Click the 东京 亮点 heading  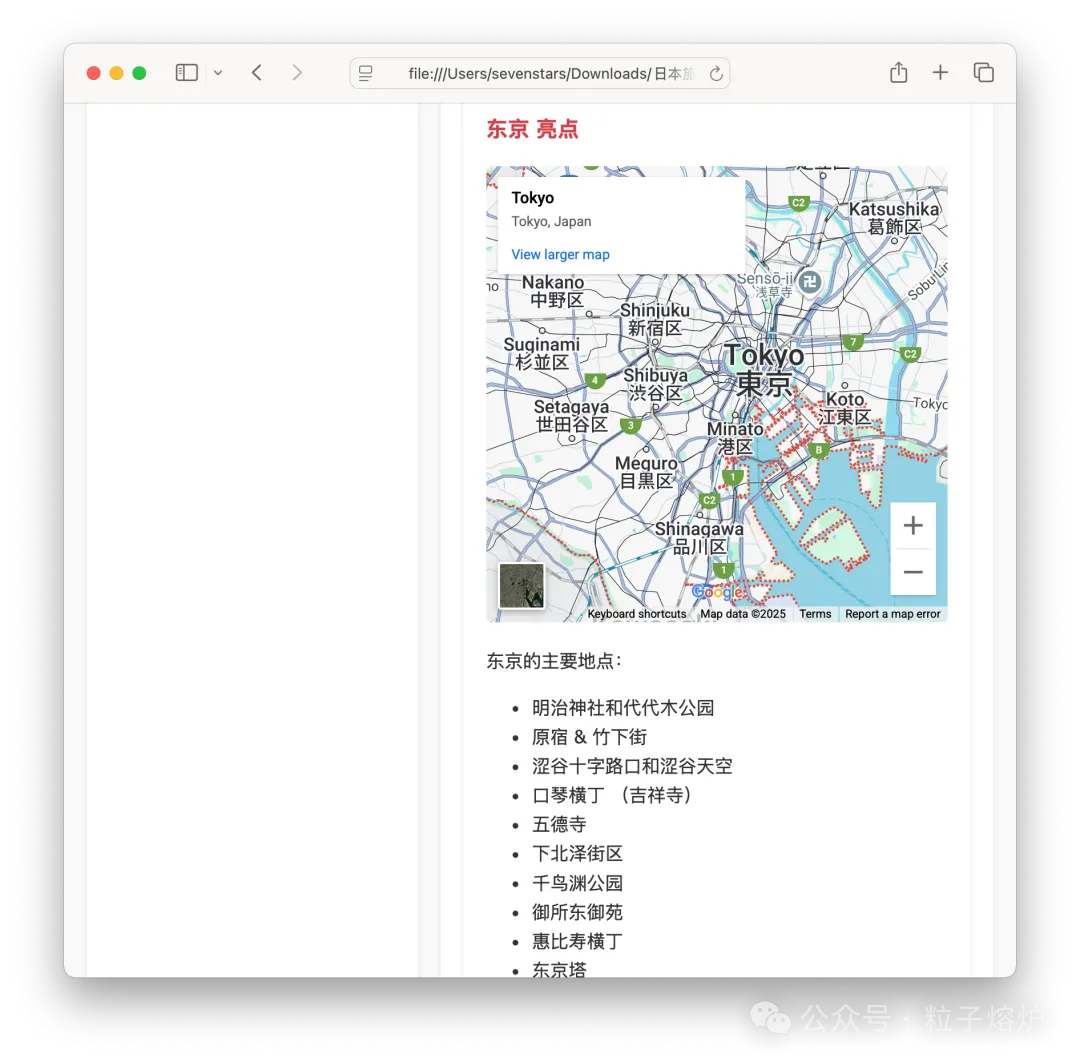click(532, 129)
